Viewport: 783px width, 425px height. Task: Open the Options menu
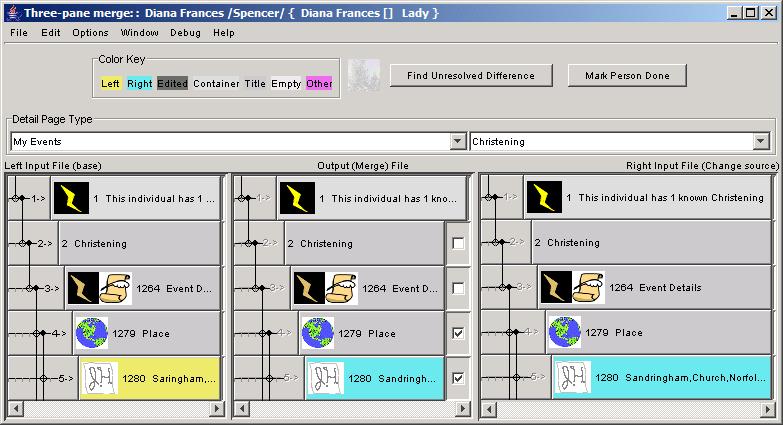point(90,32)
